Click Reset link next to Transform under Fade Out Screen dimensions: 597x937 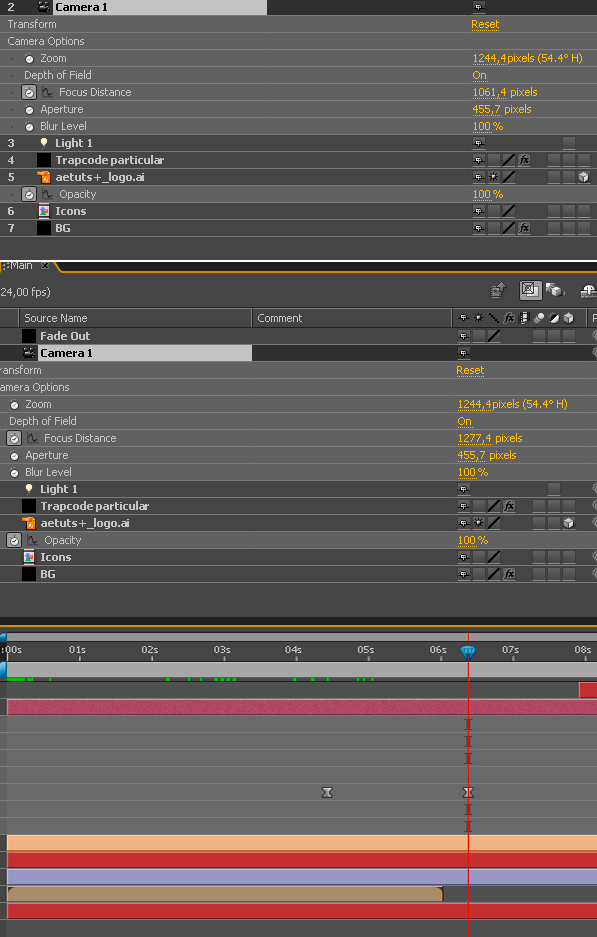point(470,370)
